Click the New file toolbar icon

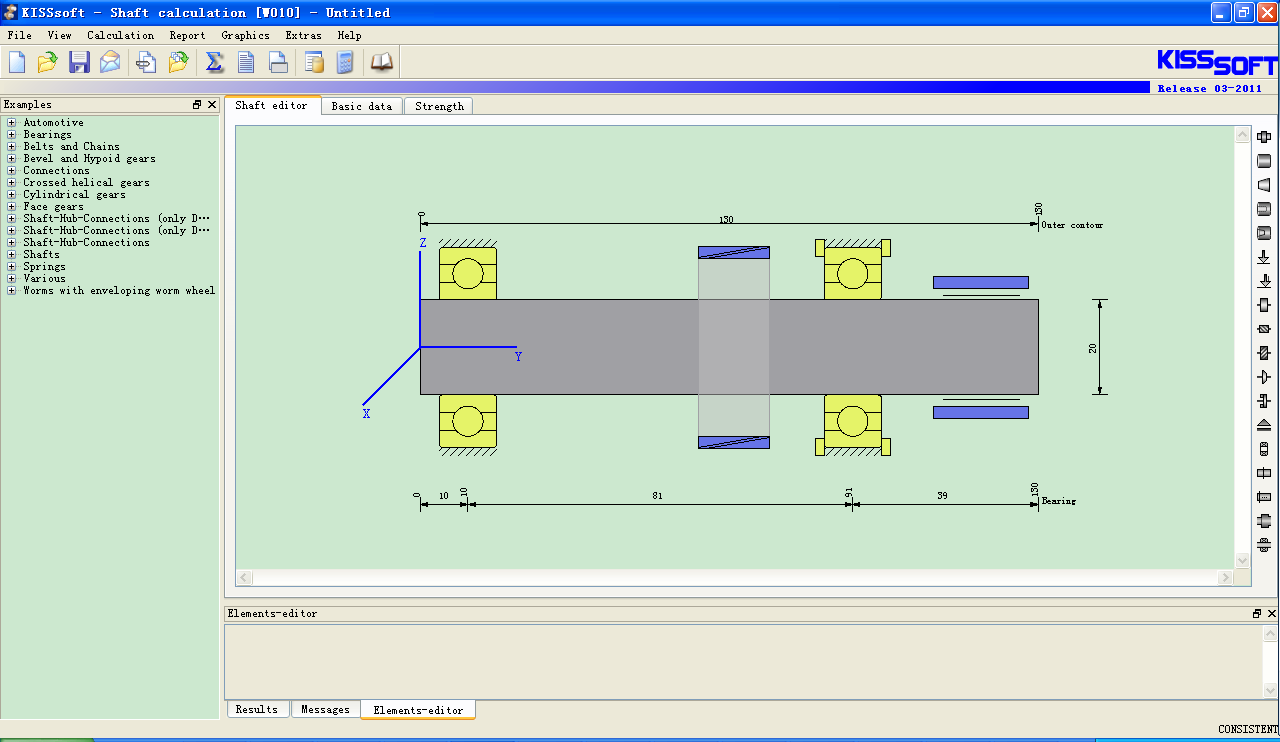click(17, 62)
